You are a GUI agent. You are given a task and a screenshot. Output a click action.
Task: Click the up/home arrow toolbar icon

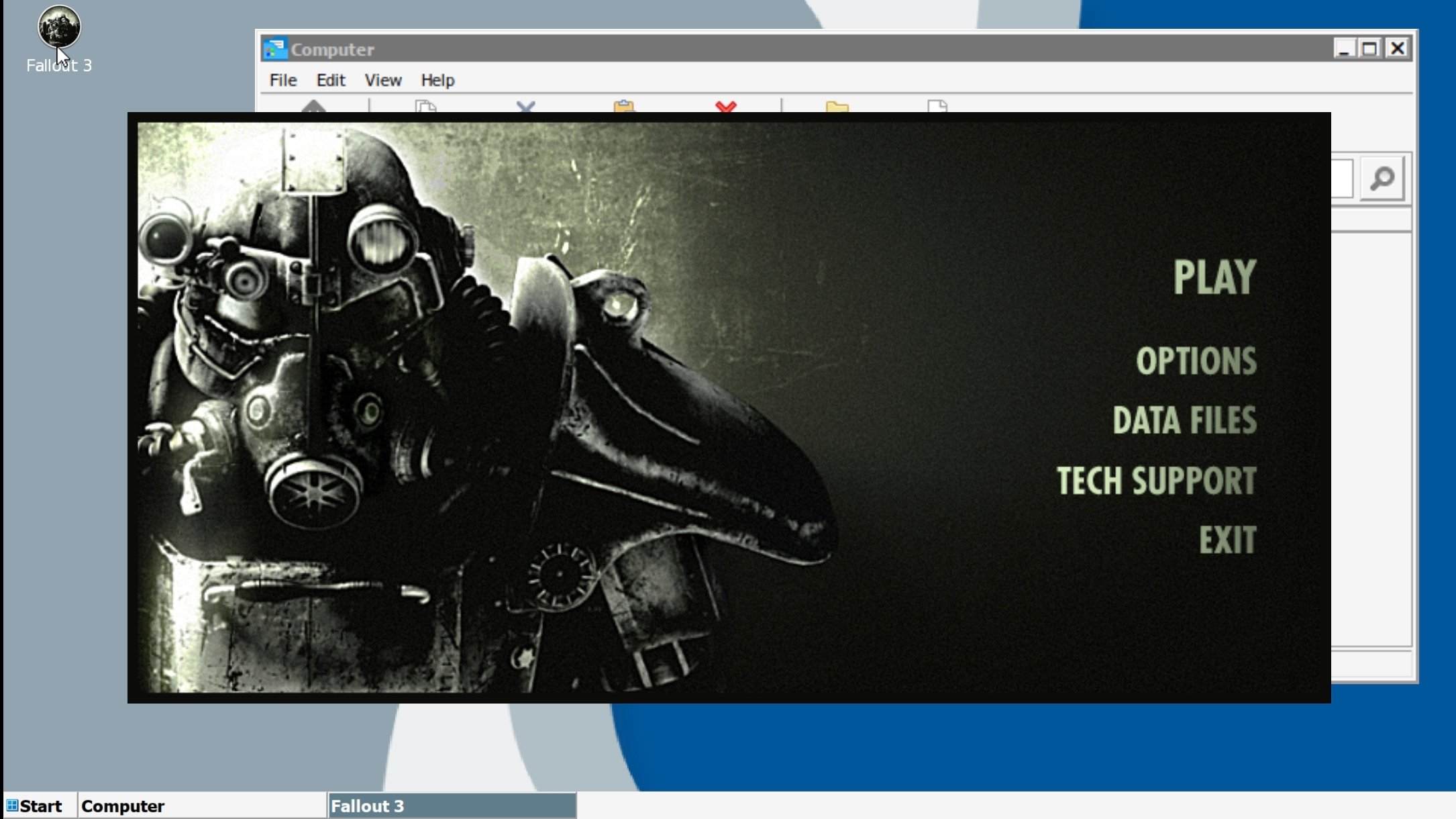click(313, 106)
